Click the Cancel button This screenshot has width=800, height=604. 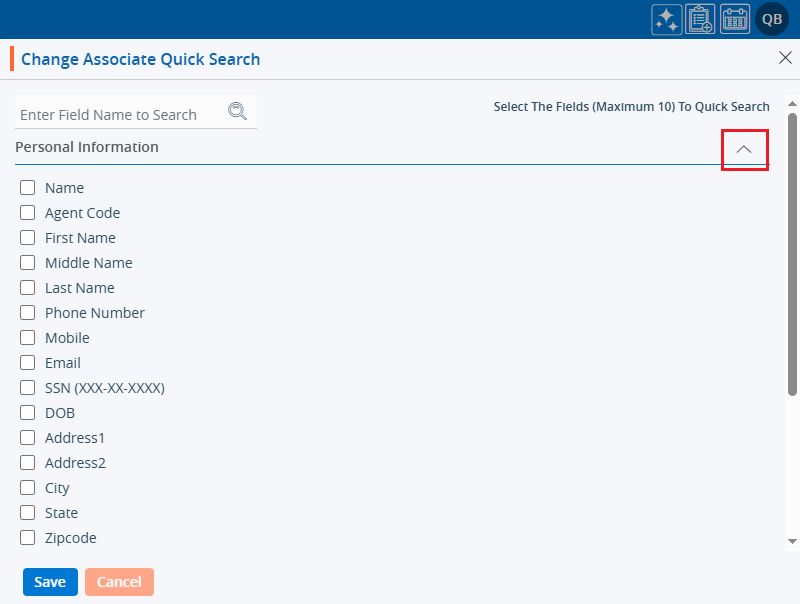[x=119, y=582]
